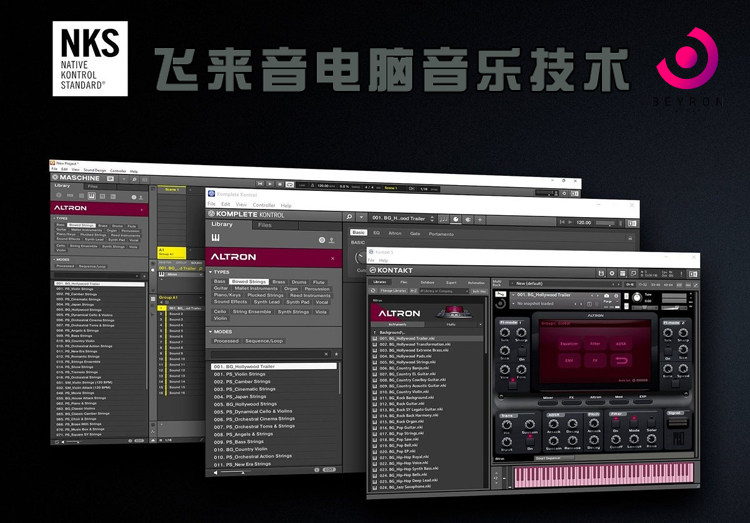
Task: Click the wrench edit icon on Kontakt instrument
Action: pyautogui.click(x=500, y=293)
